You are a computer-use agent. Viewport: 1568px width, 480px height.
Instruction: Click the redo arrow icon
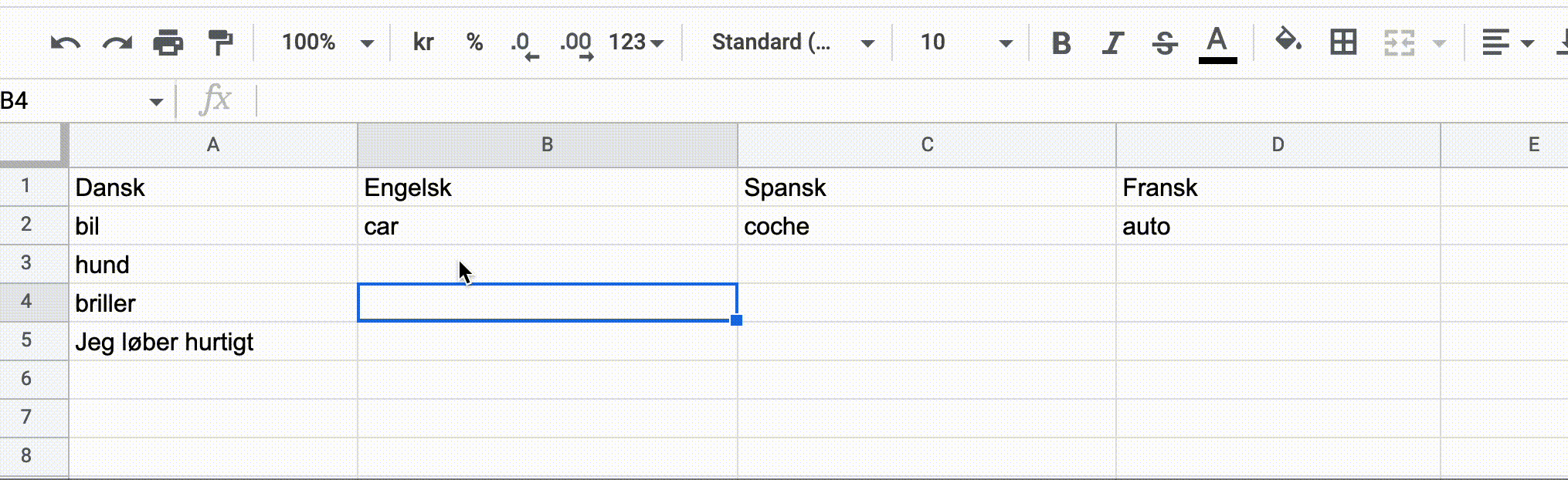117,42
